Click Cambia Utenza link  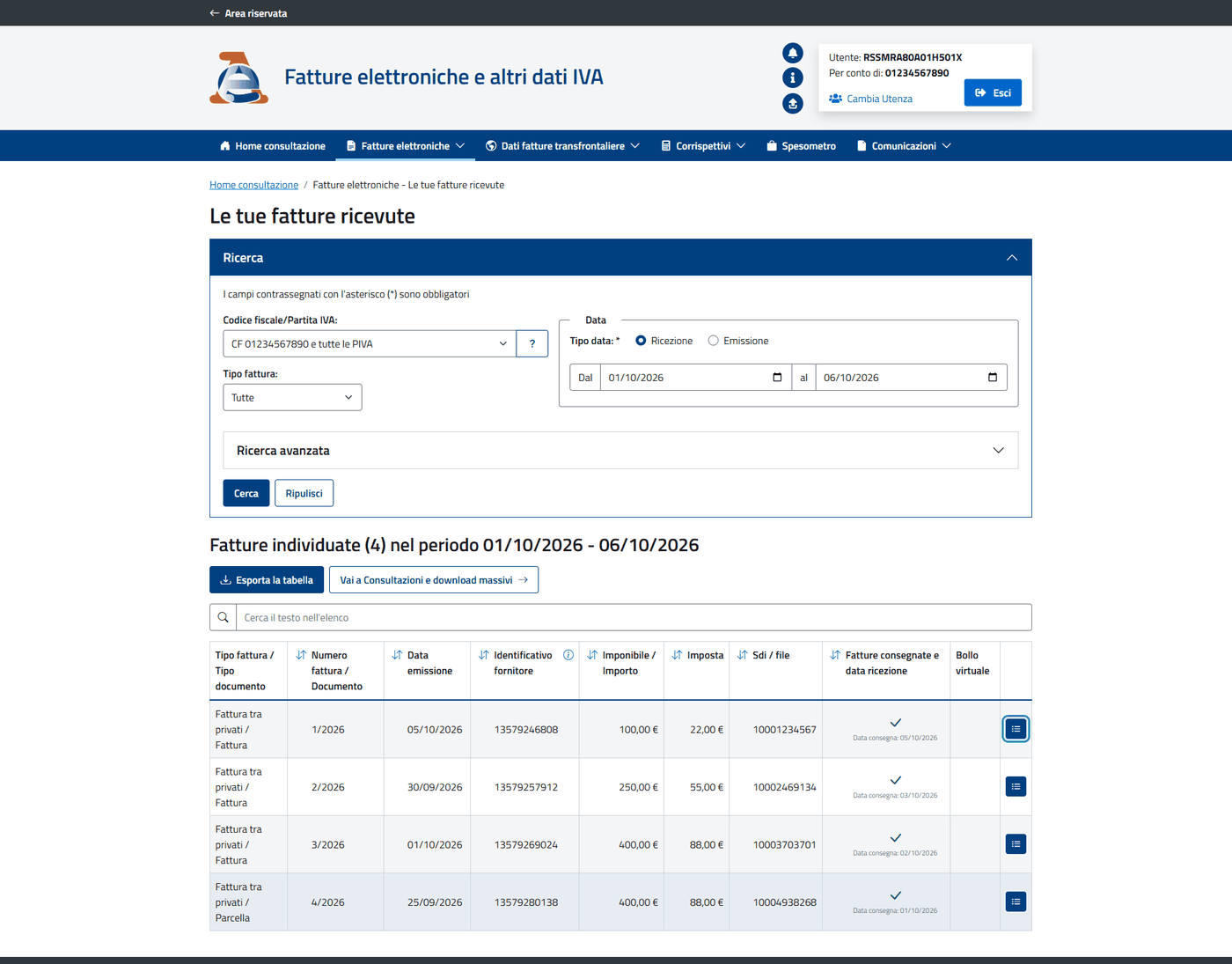coord(870,99)
